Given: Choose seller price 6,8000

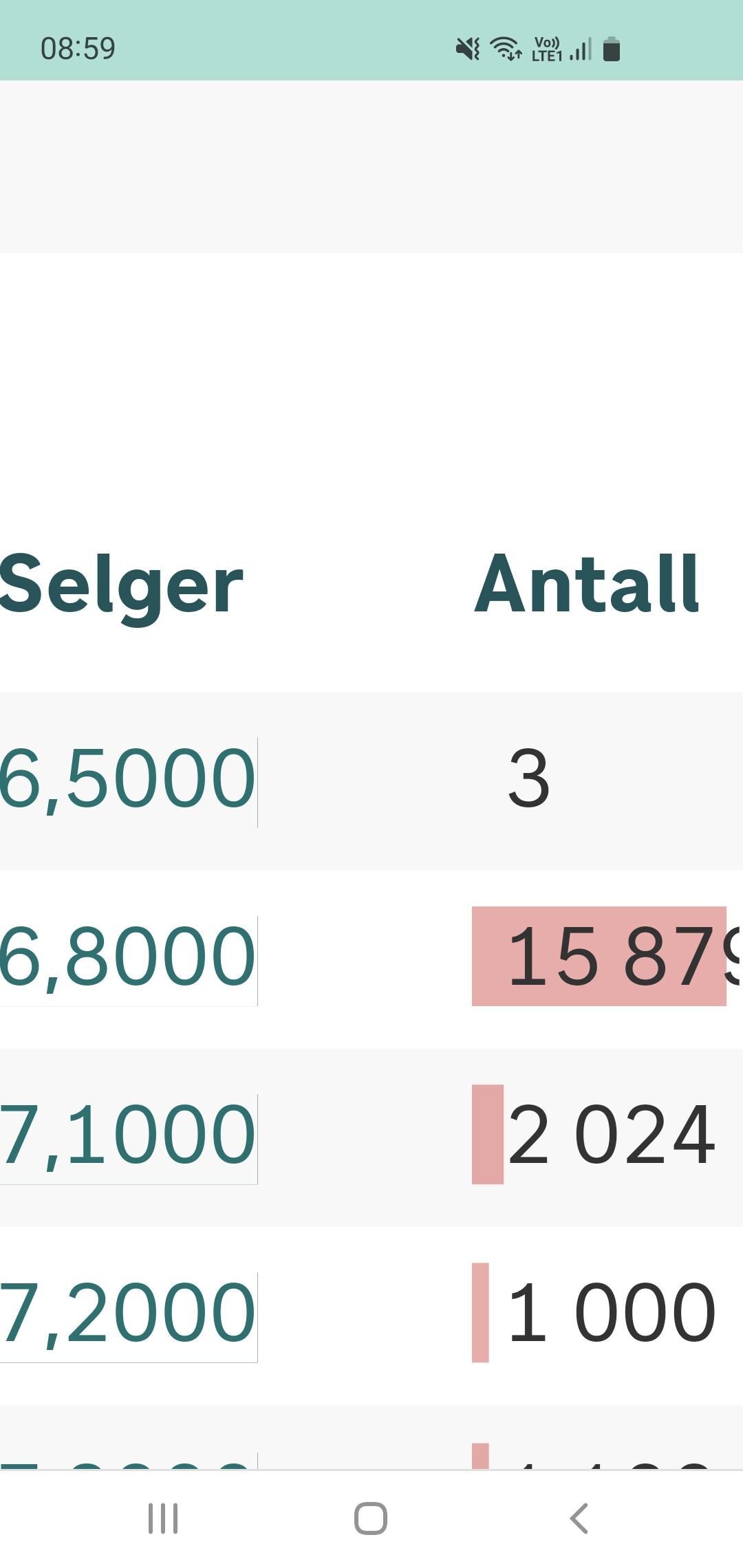Looking at the screenshot, I should [128, 957].
